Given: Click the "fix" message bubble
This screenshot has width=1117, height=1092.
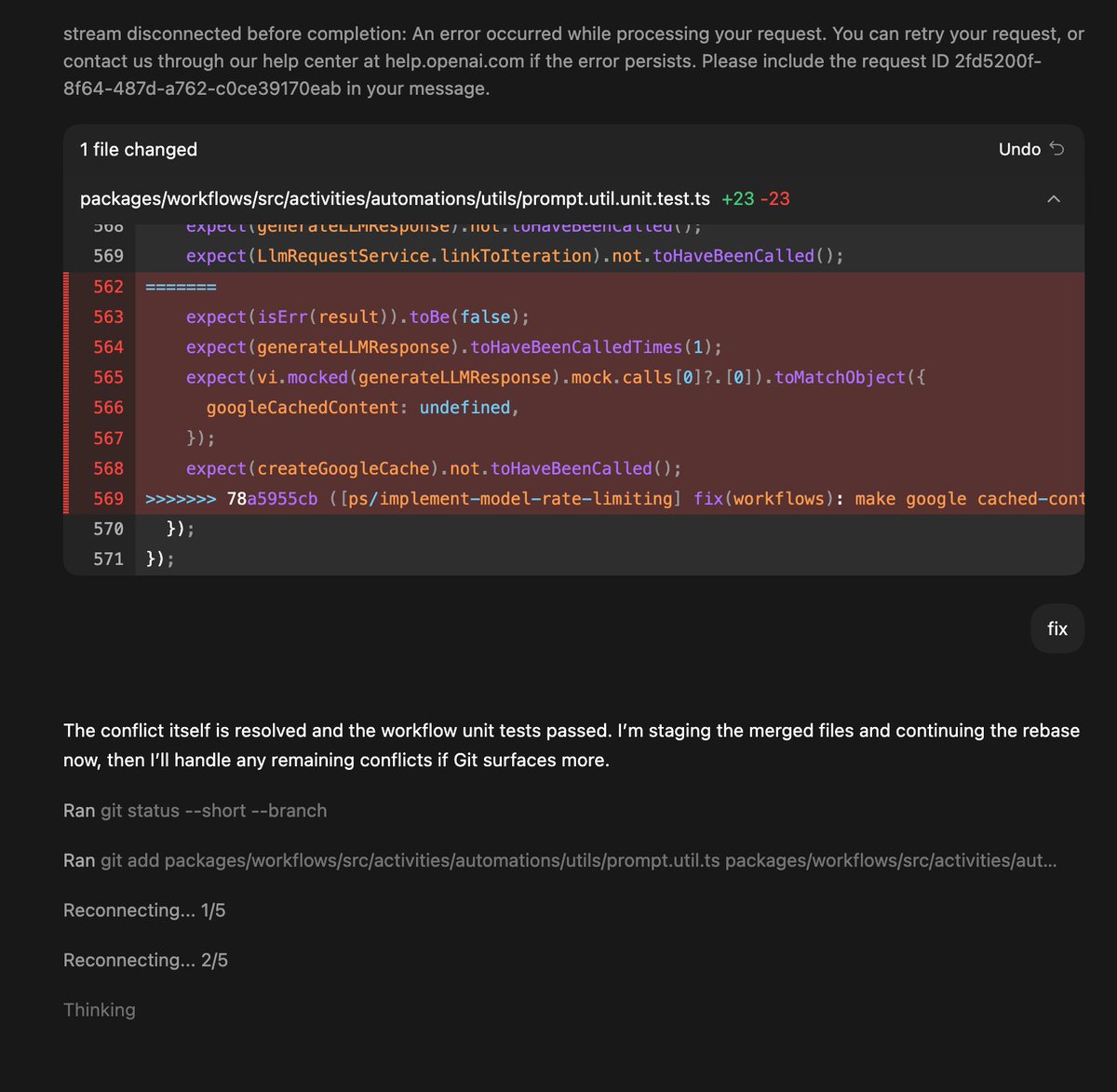Looking at the screenshot, I should 1057,628.
